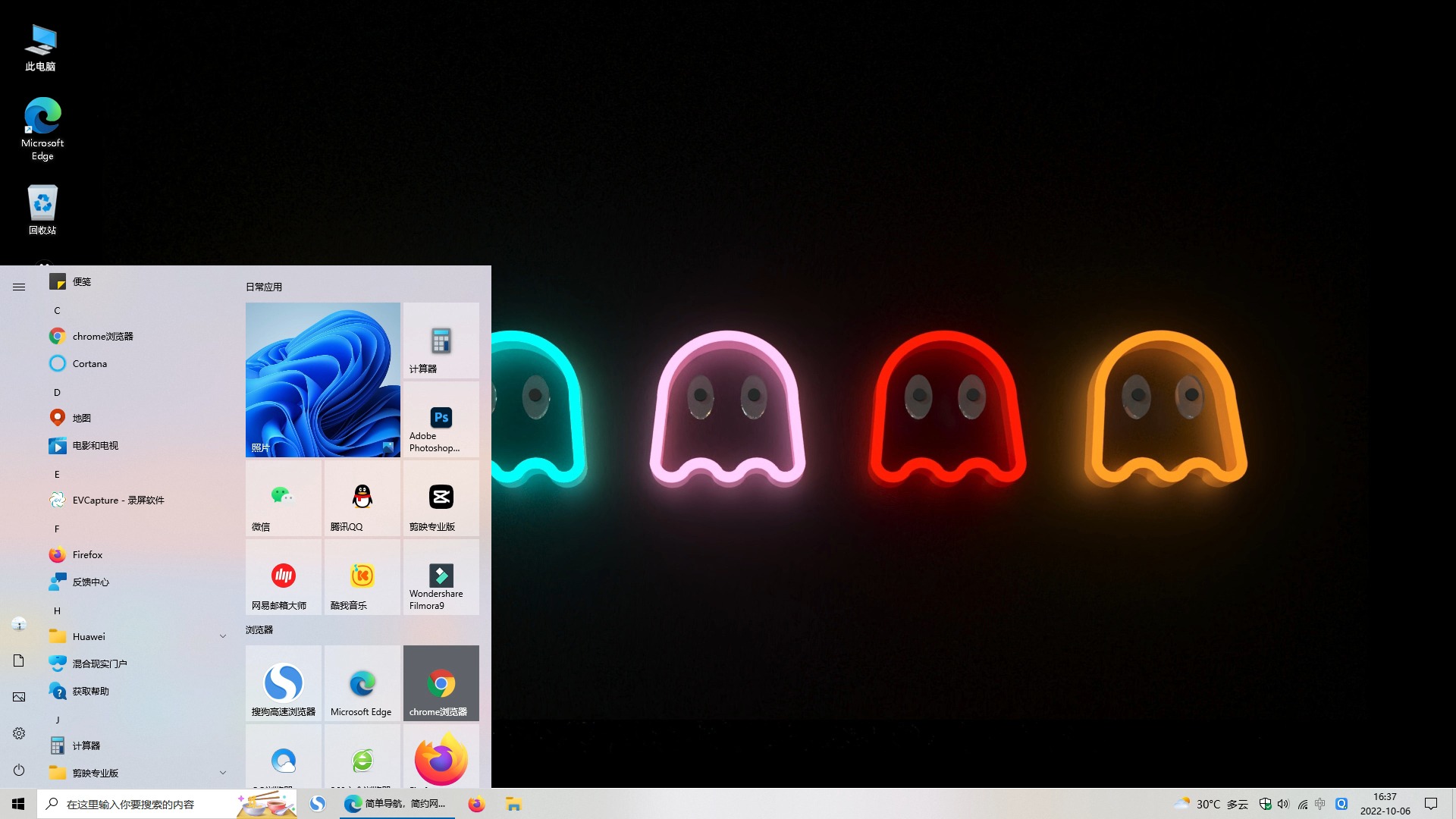Open Sogou browser on the taskbar
This screenshot has width=1456, height=819.
(x=318, y=804)
